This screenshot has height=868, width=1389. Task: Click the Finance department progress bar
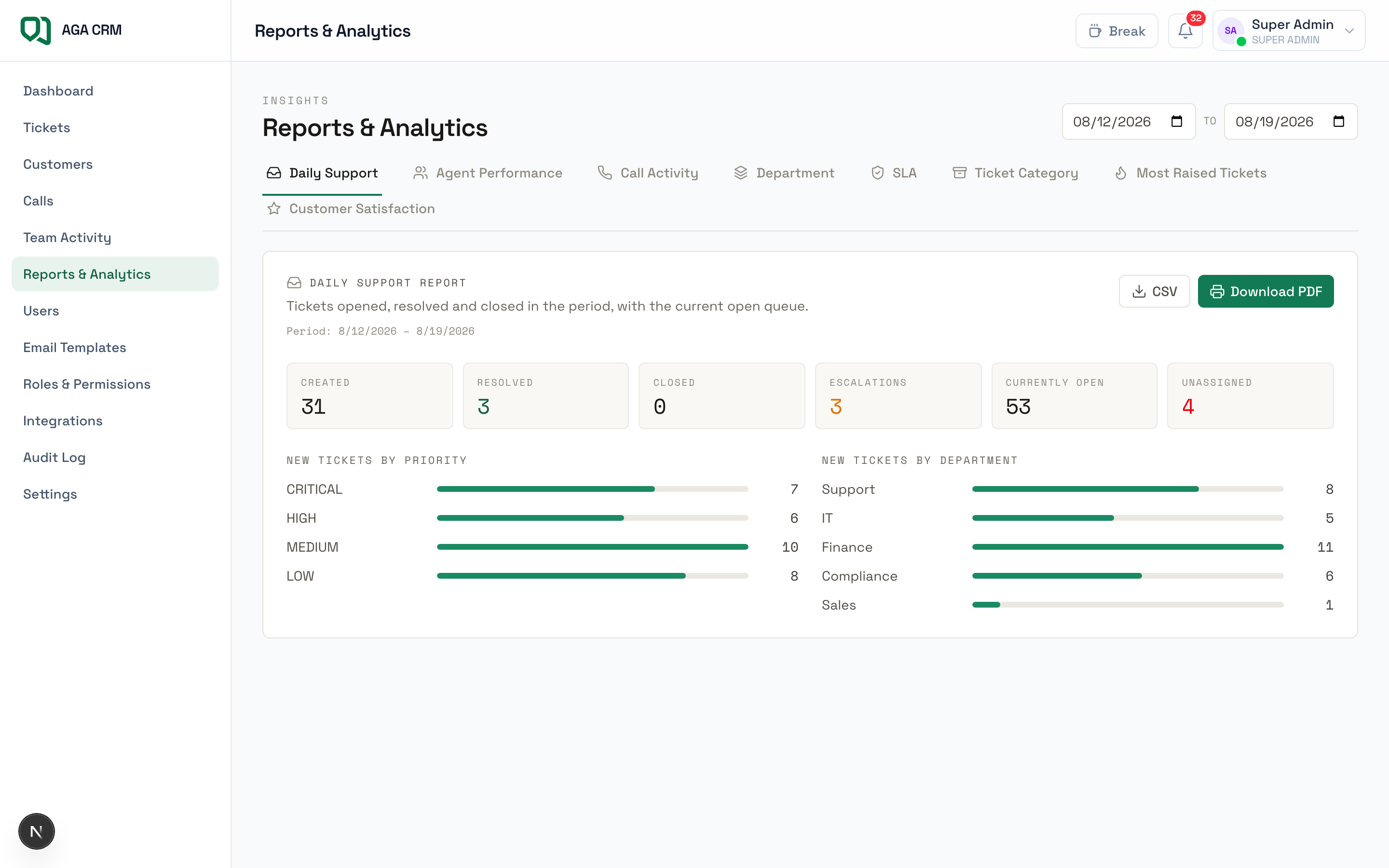1128,547
